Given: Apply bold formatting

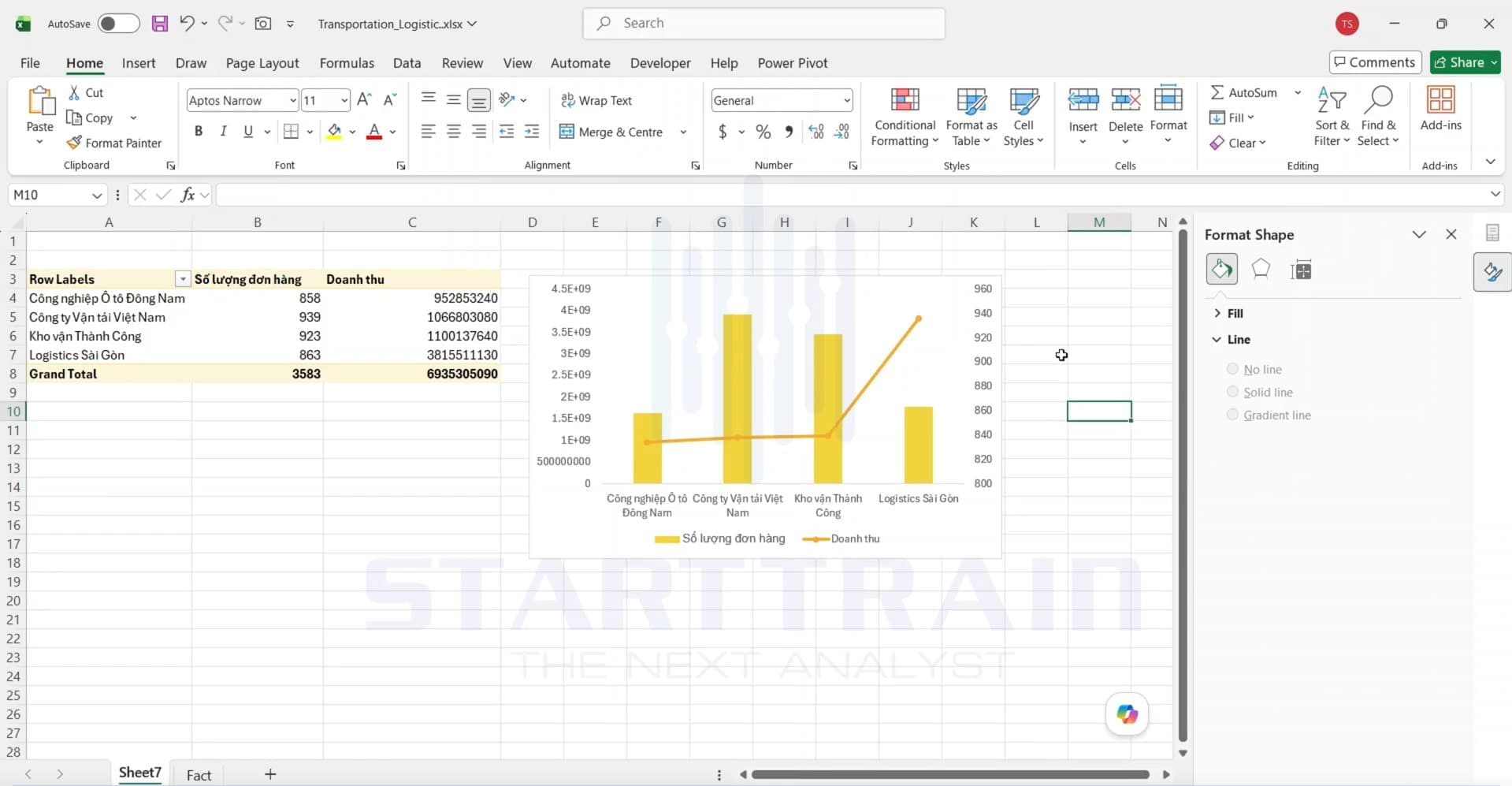Looking at the screenshot, I should pos(199,132).
